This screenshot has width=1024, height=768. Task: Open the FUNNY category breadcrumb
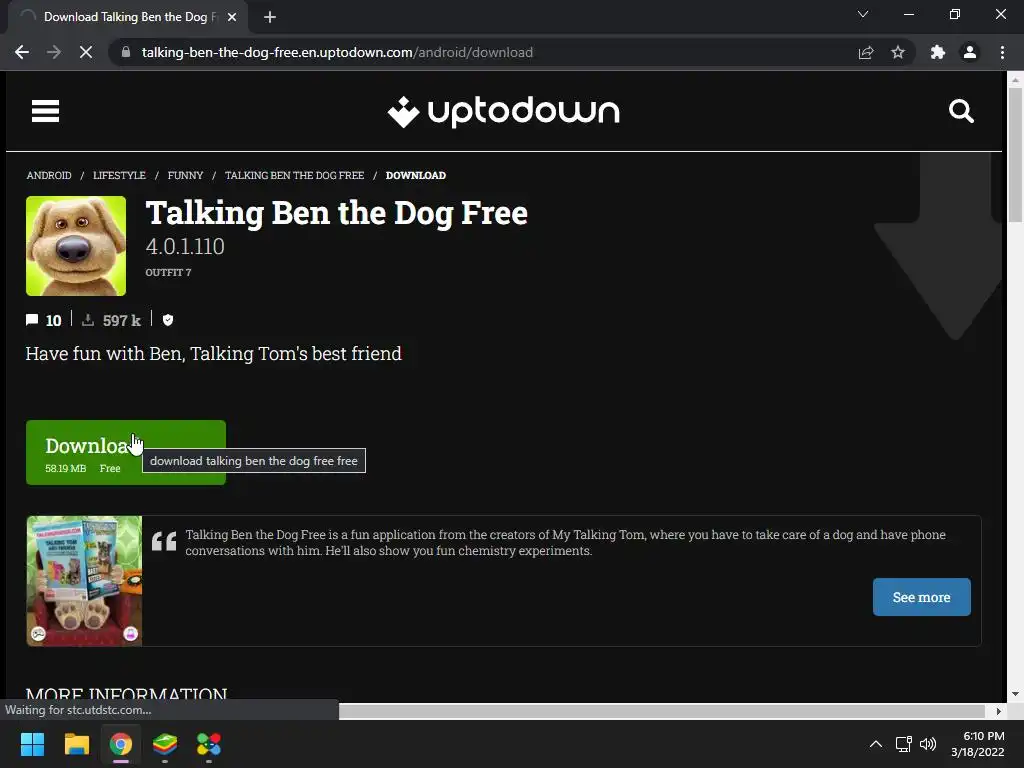pyautogui.click(x=185, y=175)
